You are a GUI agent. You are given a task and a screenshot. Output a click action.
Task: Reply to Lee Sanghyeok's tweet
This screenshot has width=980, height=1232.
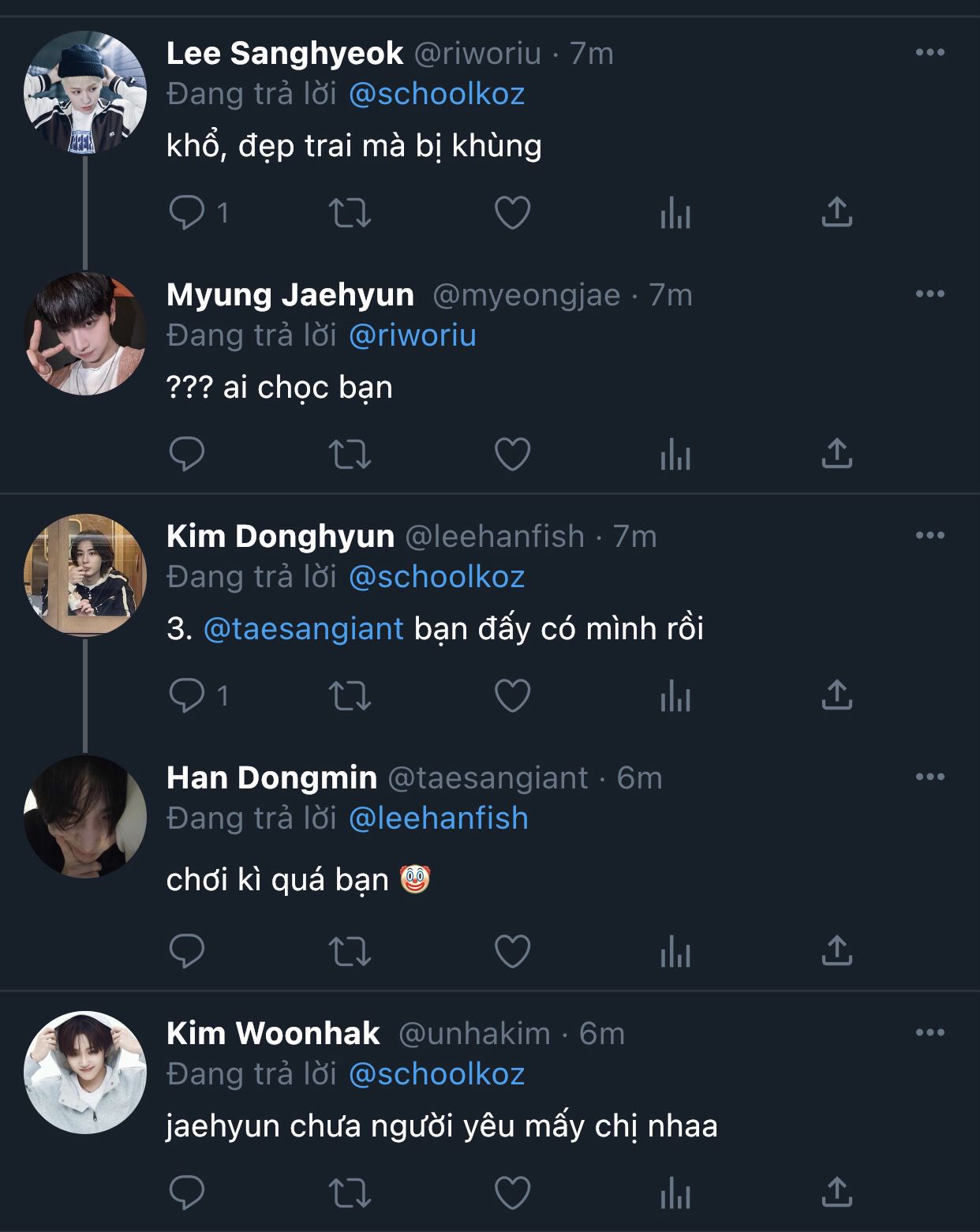[x=188, y=212]
